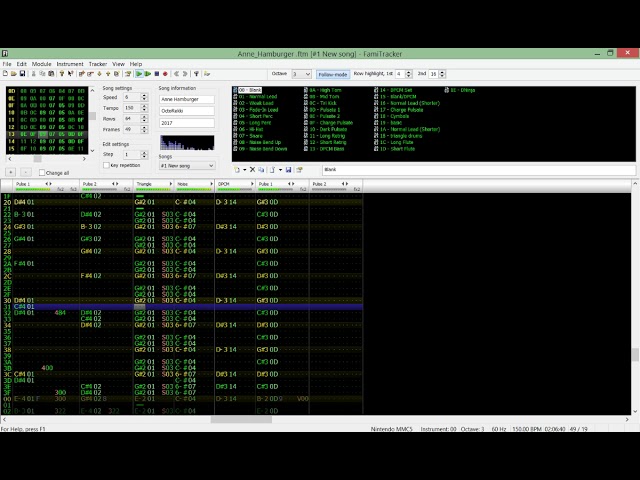Click the Load instrument file icon
The image size is (640, 480).
pyautogui.click(x=272, y=170)
